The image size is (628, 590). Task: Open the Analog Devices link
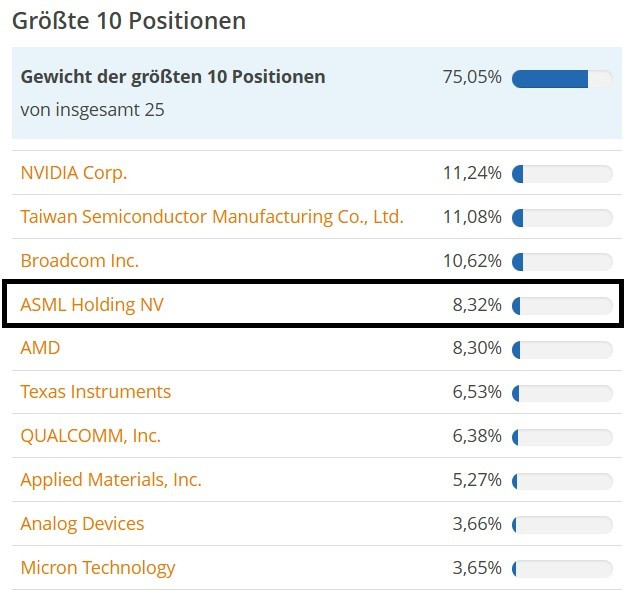[x=83, y=524]
